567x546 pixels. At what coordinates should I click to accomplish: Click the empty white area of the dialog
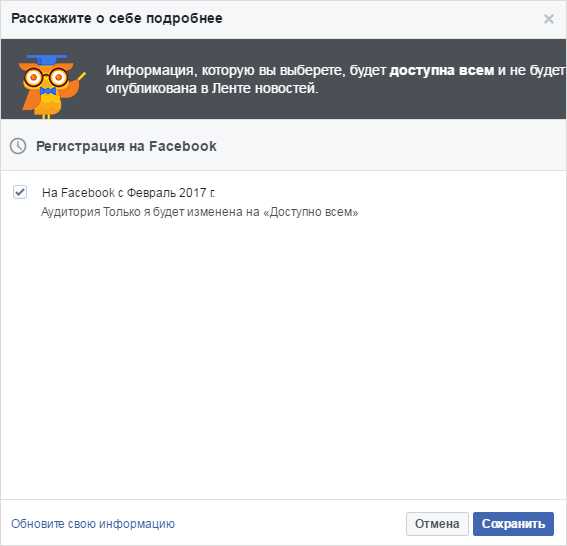tap(284, 358)
